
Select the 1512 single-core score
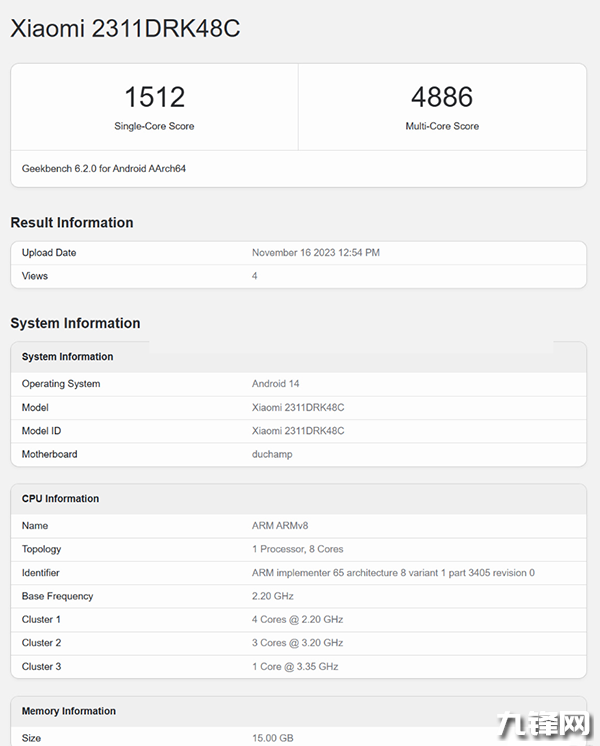154,97
